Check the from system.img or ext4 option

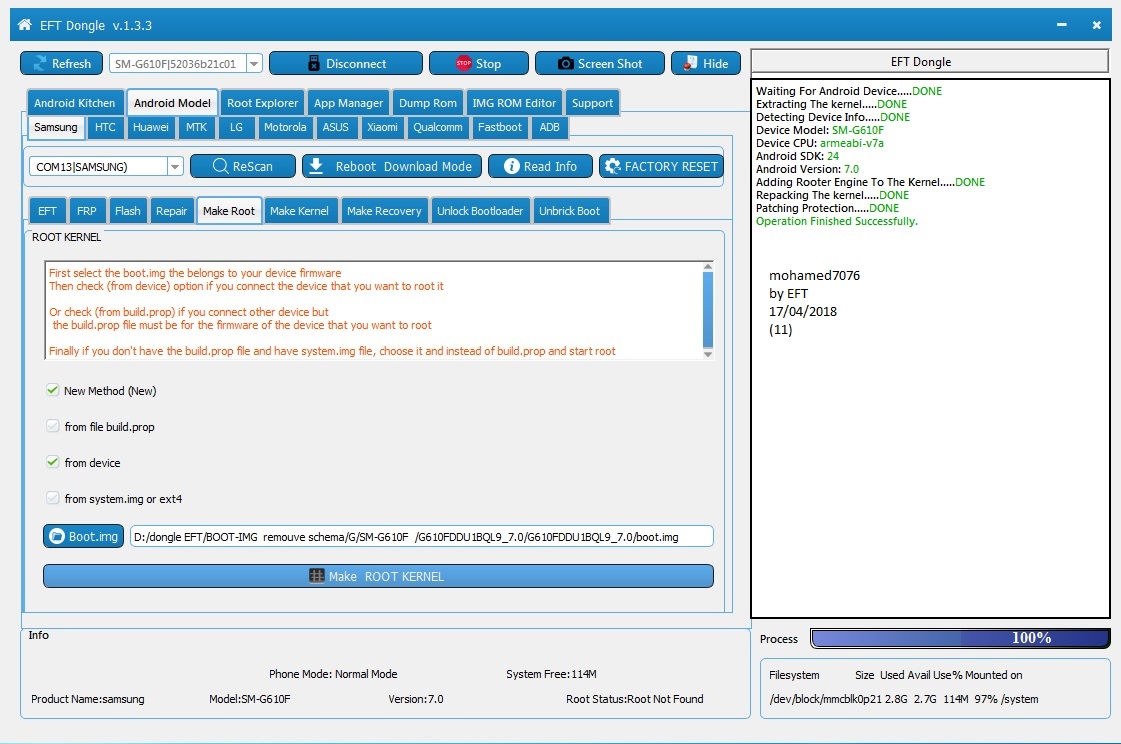point(52,497)
